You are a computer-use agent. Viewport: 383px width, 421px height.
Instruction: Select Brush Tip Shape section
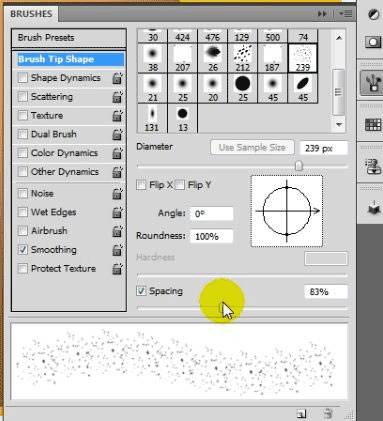tap(70, 59)
